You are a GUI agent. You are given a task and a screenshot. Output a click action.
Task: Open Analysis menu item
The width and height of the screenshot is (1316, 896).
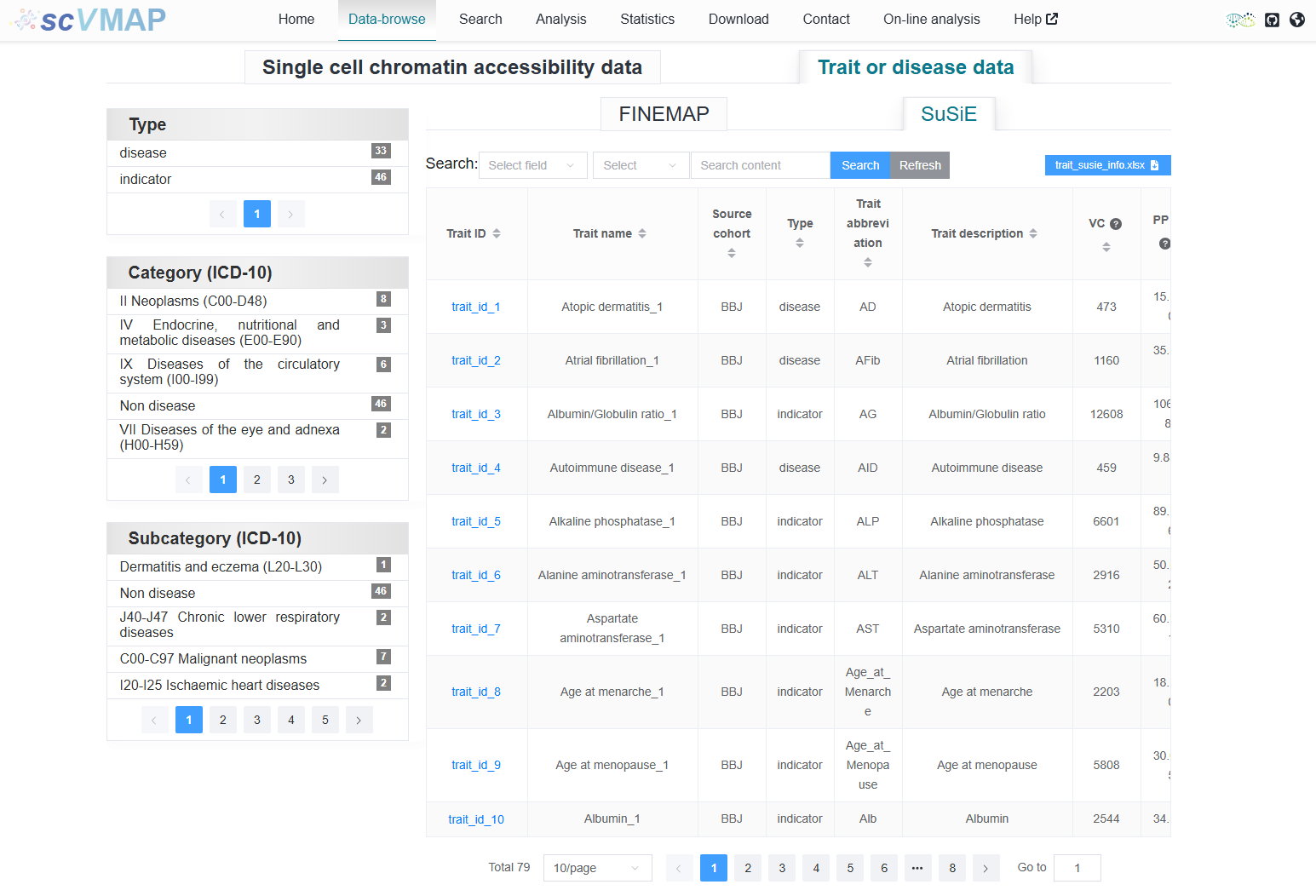tap(561, 20)
